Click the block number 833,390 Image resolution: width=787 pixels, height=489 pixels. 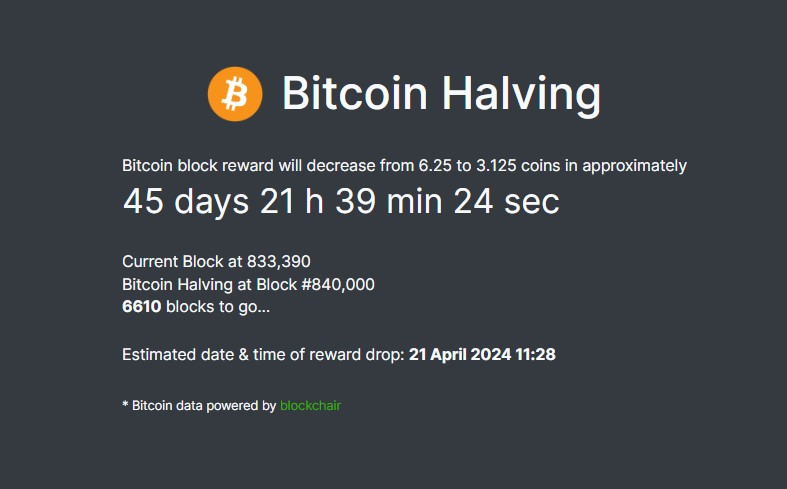tap(279, 262)
